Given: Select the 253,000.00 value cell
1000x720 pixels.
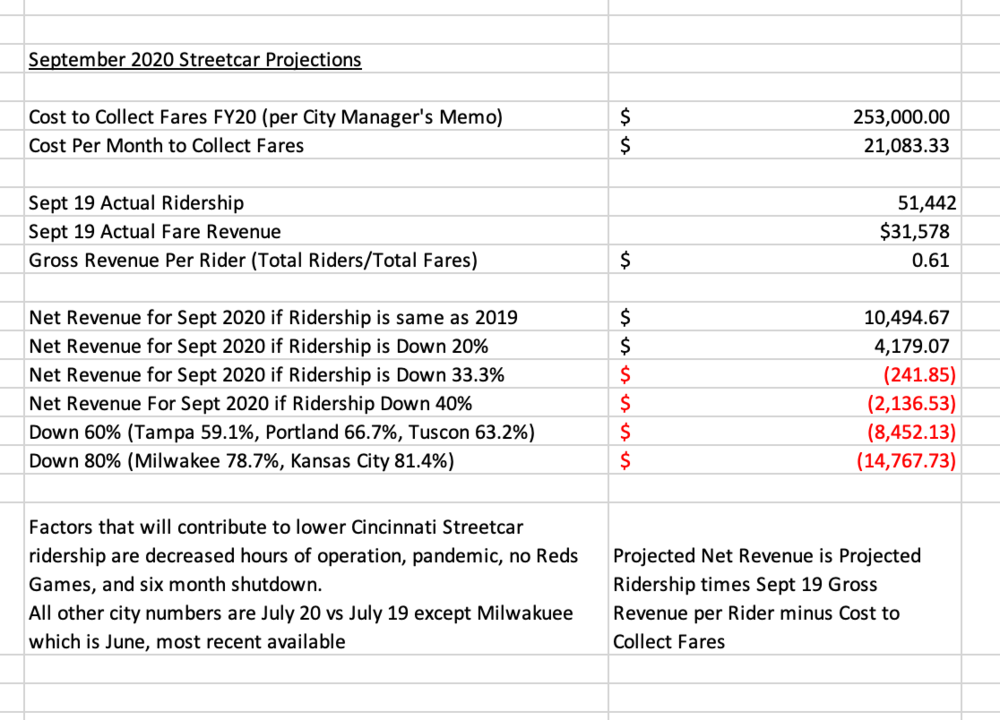Looking at the screenshot, I should 784,116.
